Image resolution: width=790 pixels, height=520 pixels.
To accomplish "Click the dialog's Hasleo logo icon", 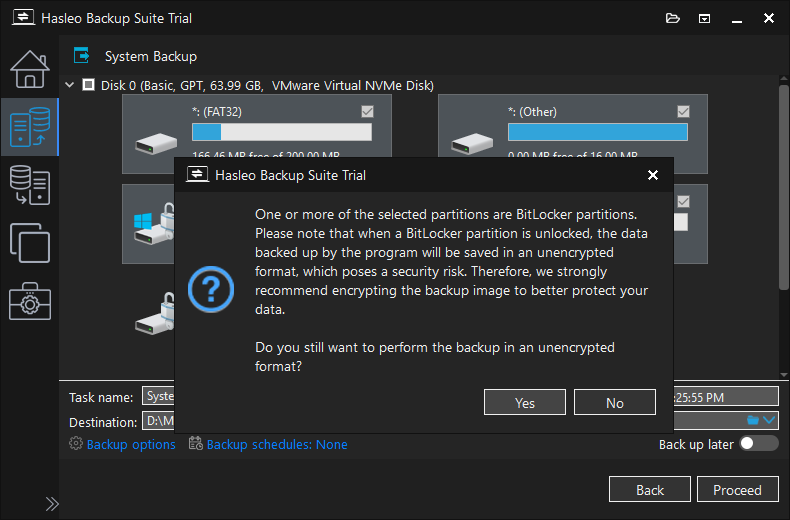I will [x=198, y=175].
